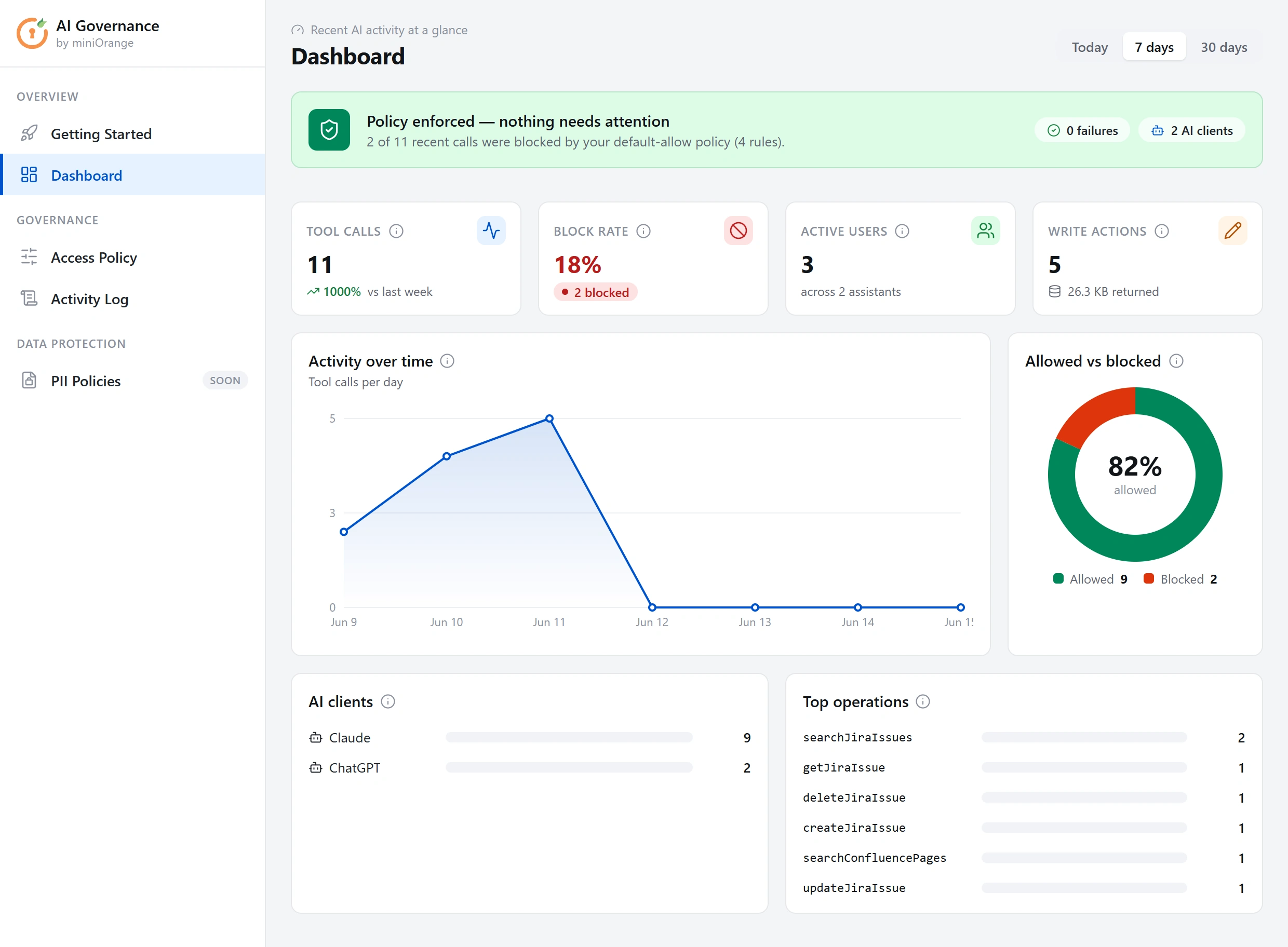
Task: Click the Tool Calls activity pulse icon
Action: [491, 231]
